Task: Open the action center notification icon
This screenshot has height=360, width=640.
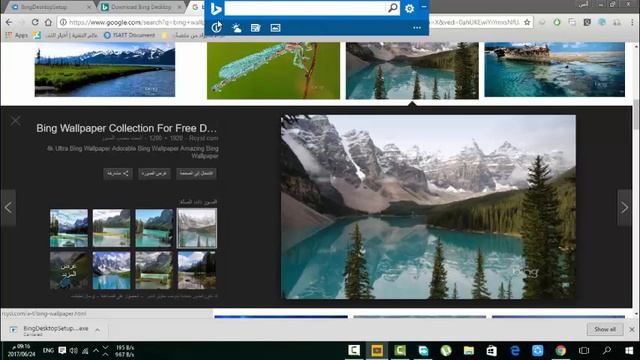Action: pos(62,351)
